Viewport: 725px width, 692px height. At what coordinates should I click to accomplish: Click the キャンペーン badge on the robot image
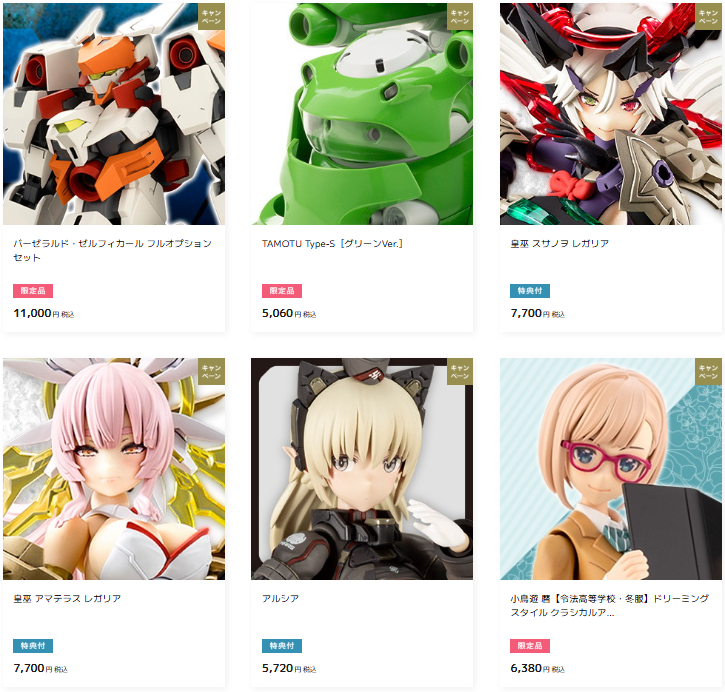point(212,17)
